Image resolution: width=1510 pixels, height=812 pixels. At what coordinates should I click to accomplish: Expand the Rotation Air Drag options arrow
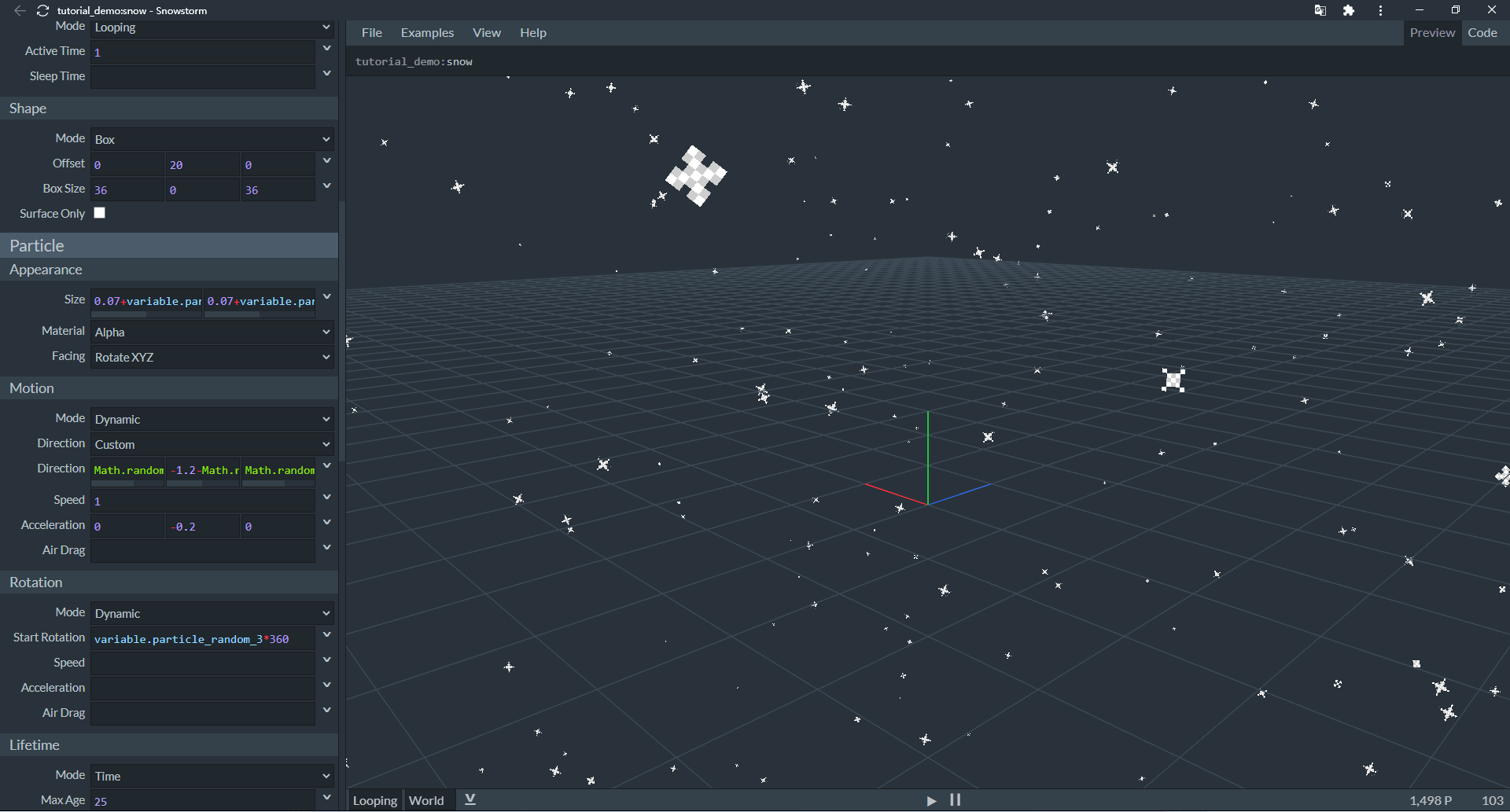coord(327,711)
